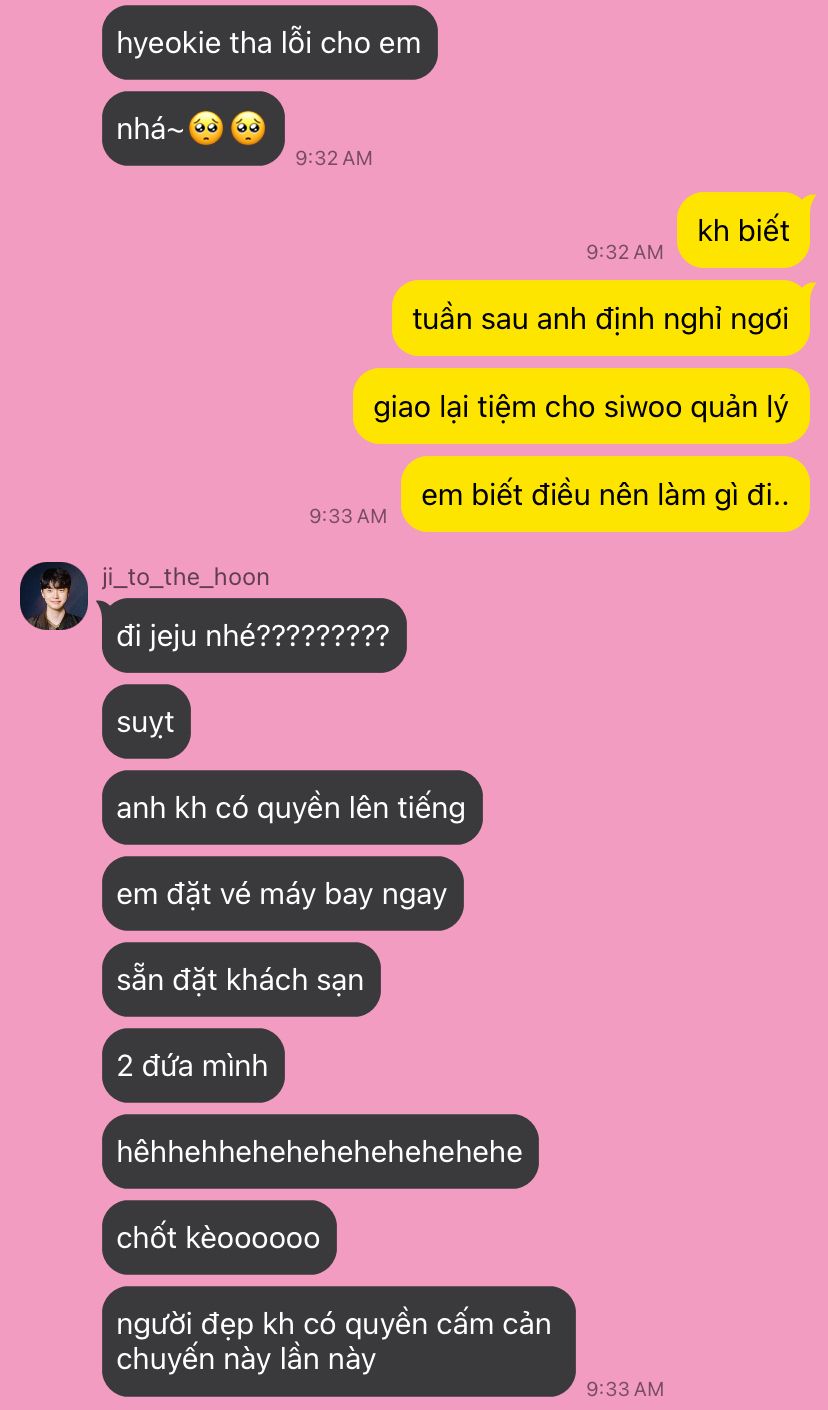Tap the message 'tuần sau anh định nghỉ ngơi'
828x1410 pixels.
click(x=601, y=319)
